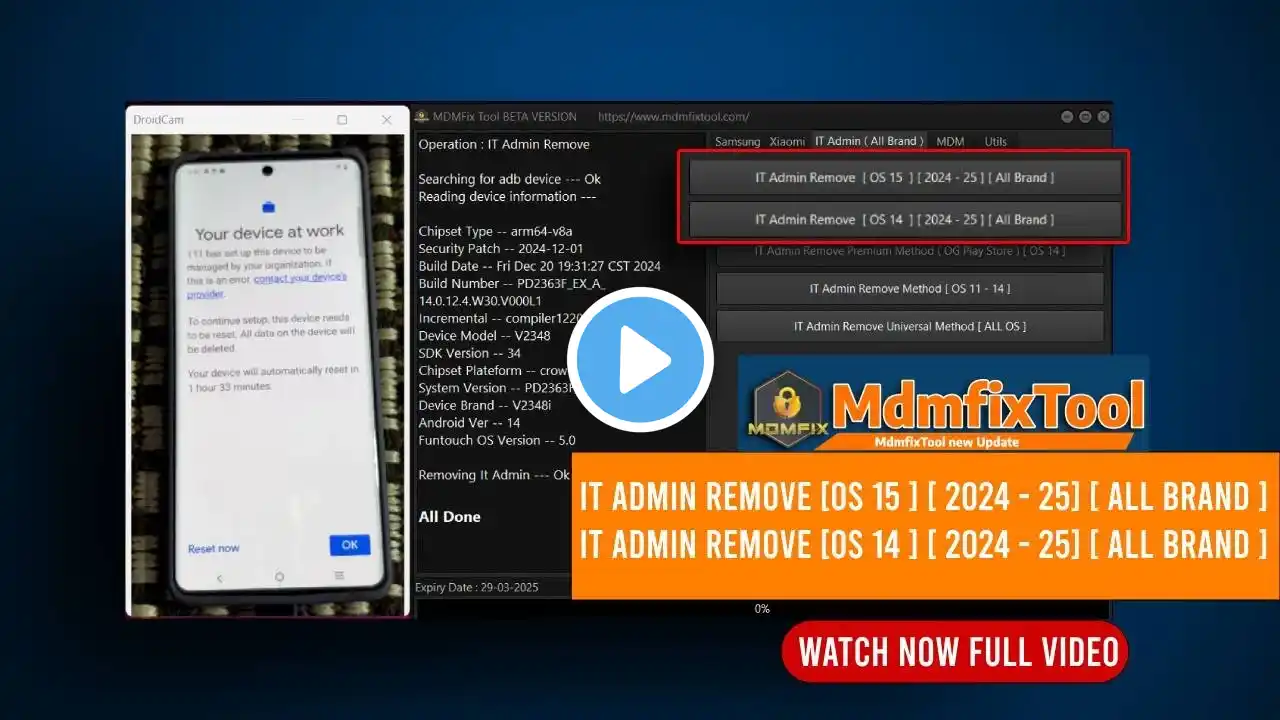
Task: Click the mdmfixtool.com URL in the title bar
Action: point(673,117)
